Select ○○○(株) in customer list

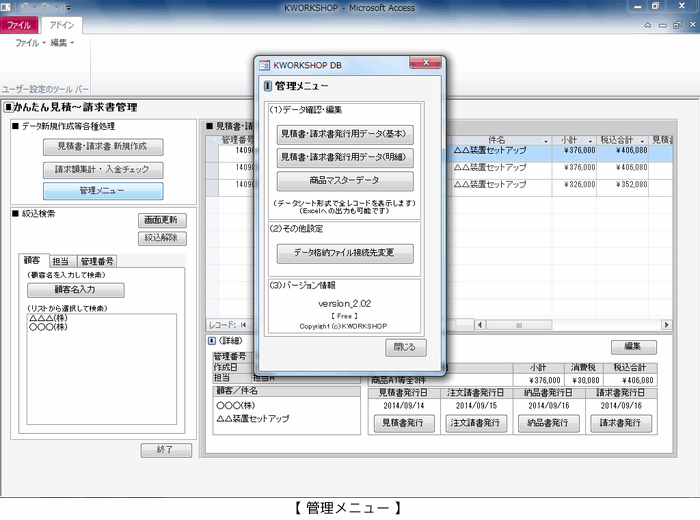(48, 327)
